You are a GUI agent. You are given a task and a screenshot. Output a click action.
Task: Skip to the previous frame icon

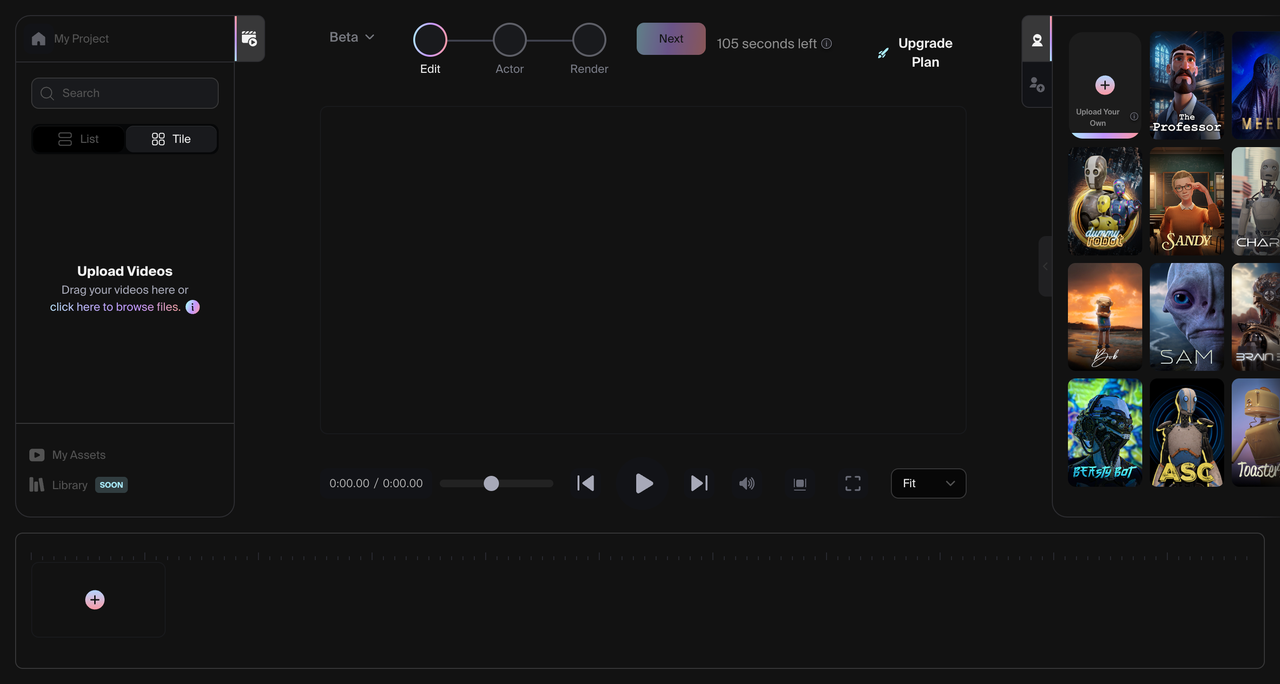(586, 484)
